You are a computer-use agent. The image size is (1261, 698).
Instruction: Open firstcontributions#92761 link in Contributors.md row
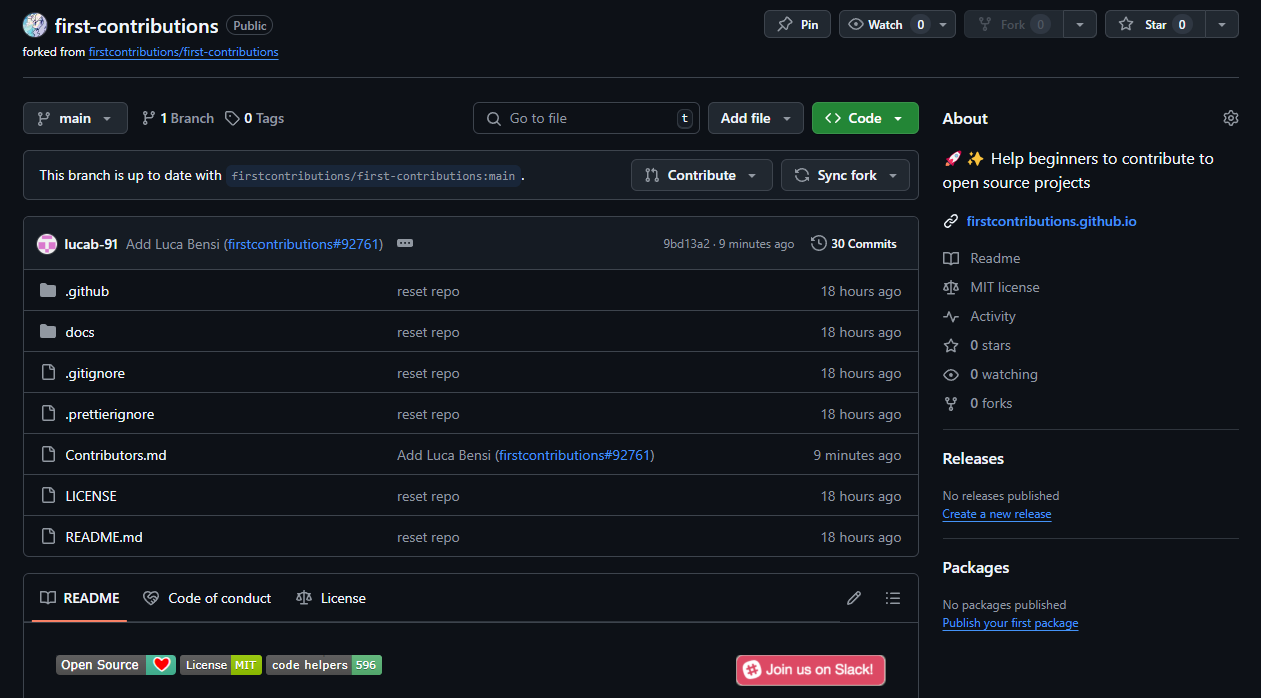pos(574,455)
